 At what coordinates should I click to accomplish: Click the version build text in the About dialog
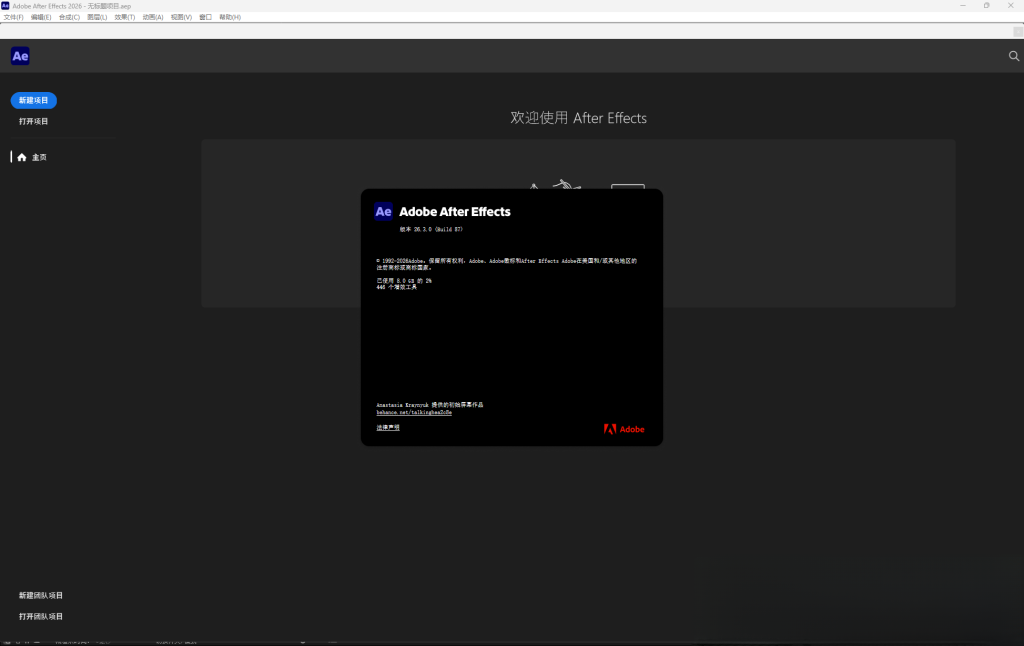point(431,229)
